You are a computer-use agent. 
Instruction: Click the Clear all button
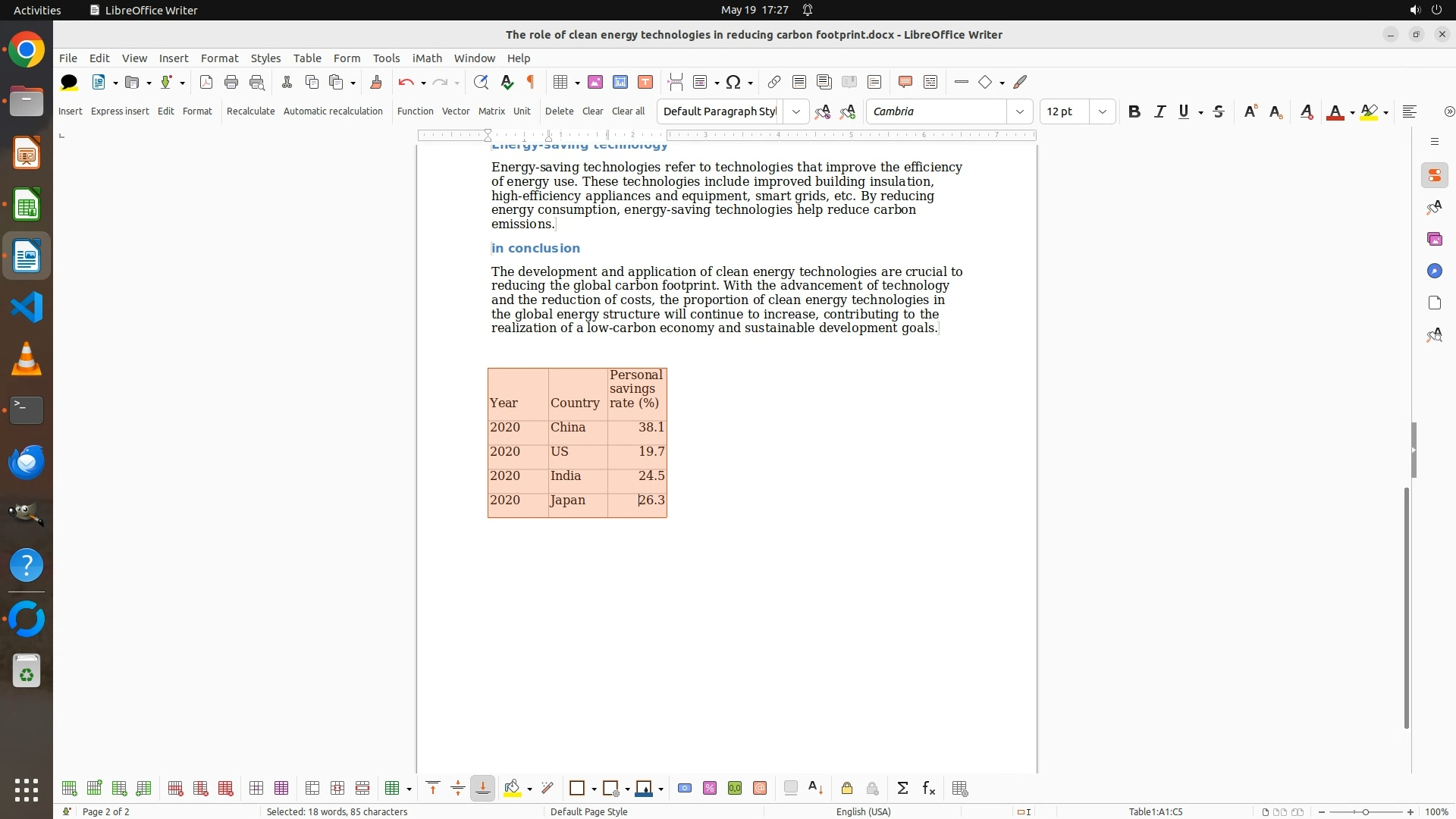(628, 111)
